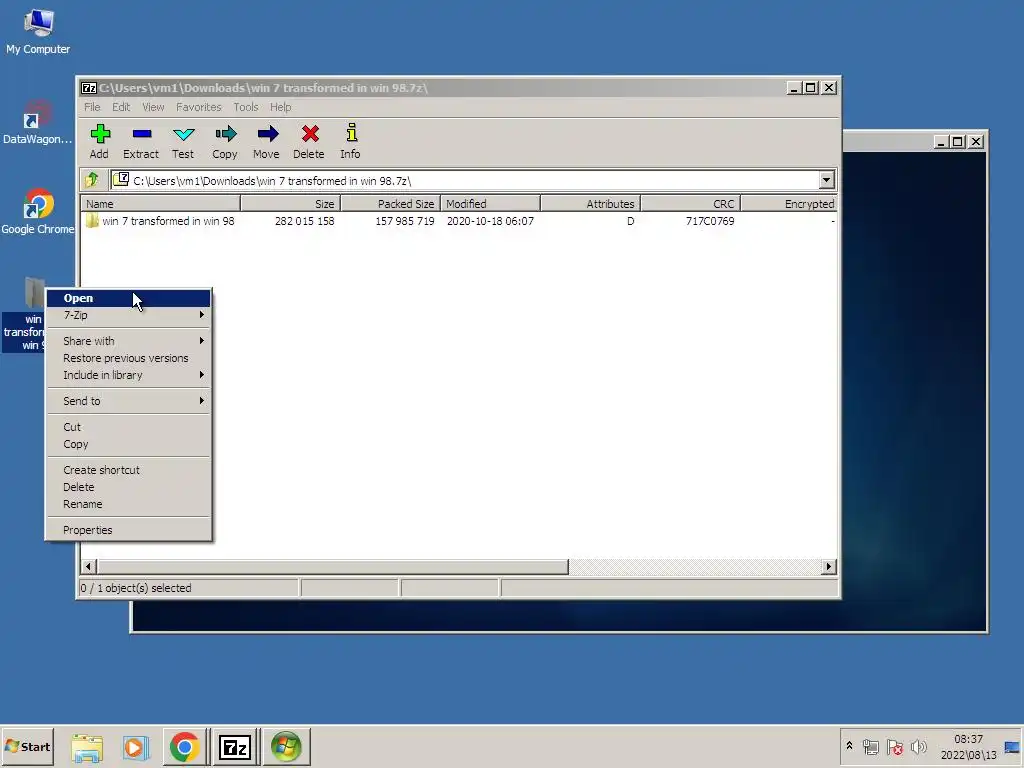Viewport: 1024px width, 768px height.
Task: Click the Start button
Action: click(27, 747)
